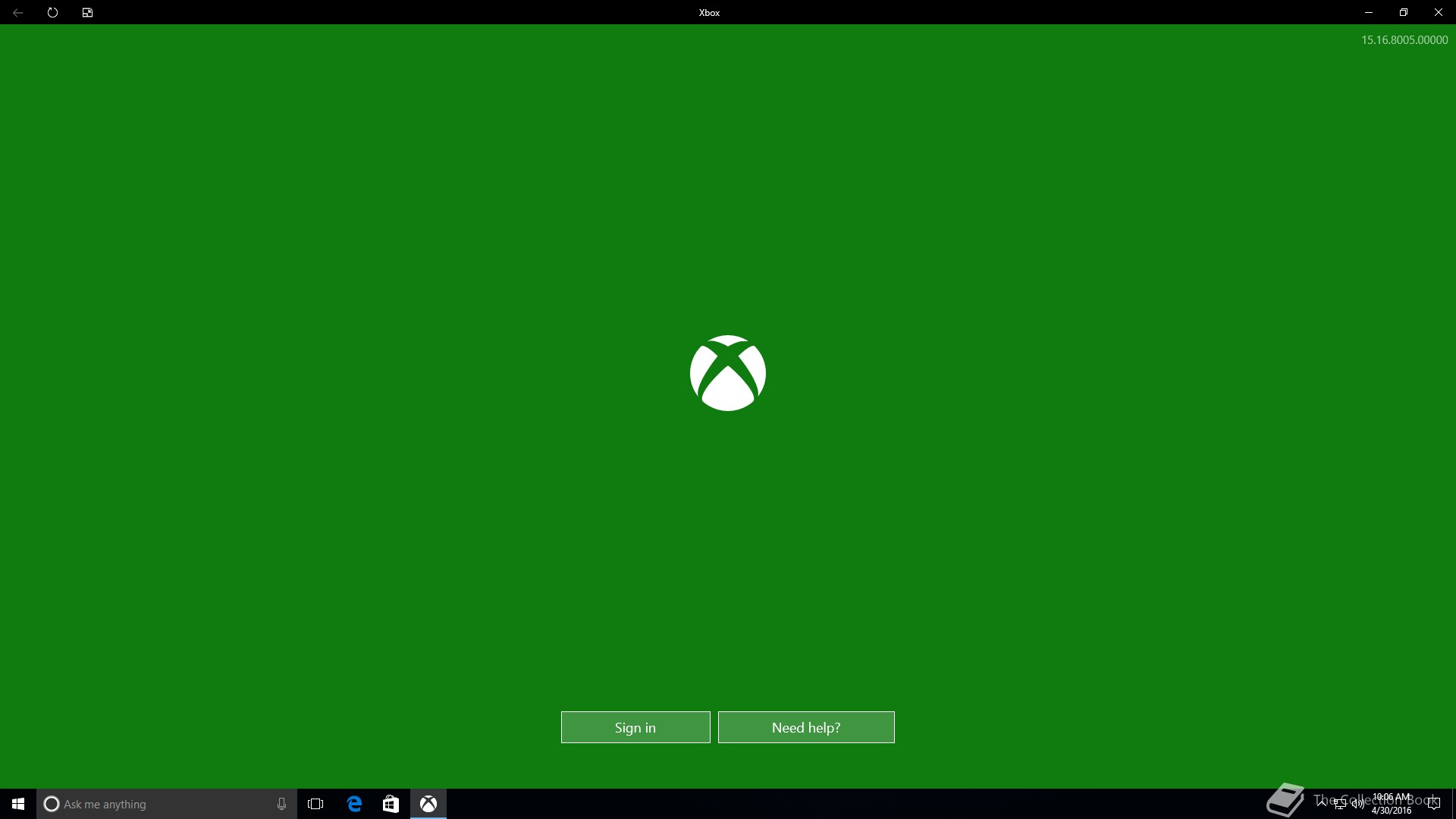Open the Need help? button
Image resolution: width=1456 pixels, height=819 pixels.
(806, 727)
